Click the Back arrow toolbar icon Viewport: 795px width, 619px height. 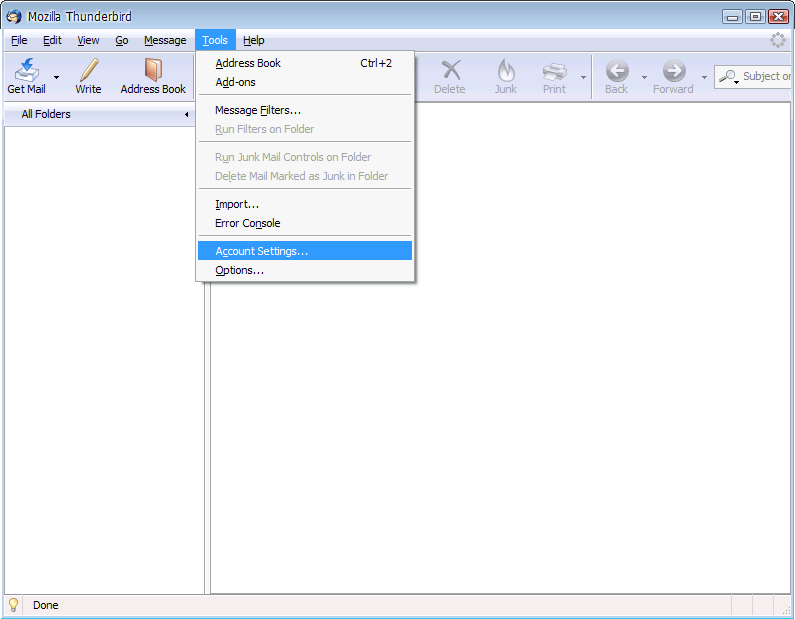tap(617, 71)
